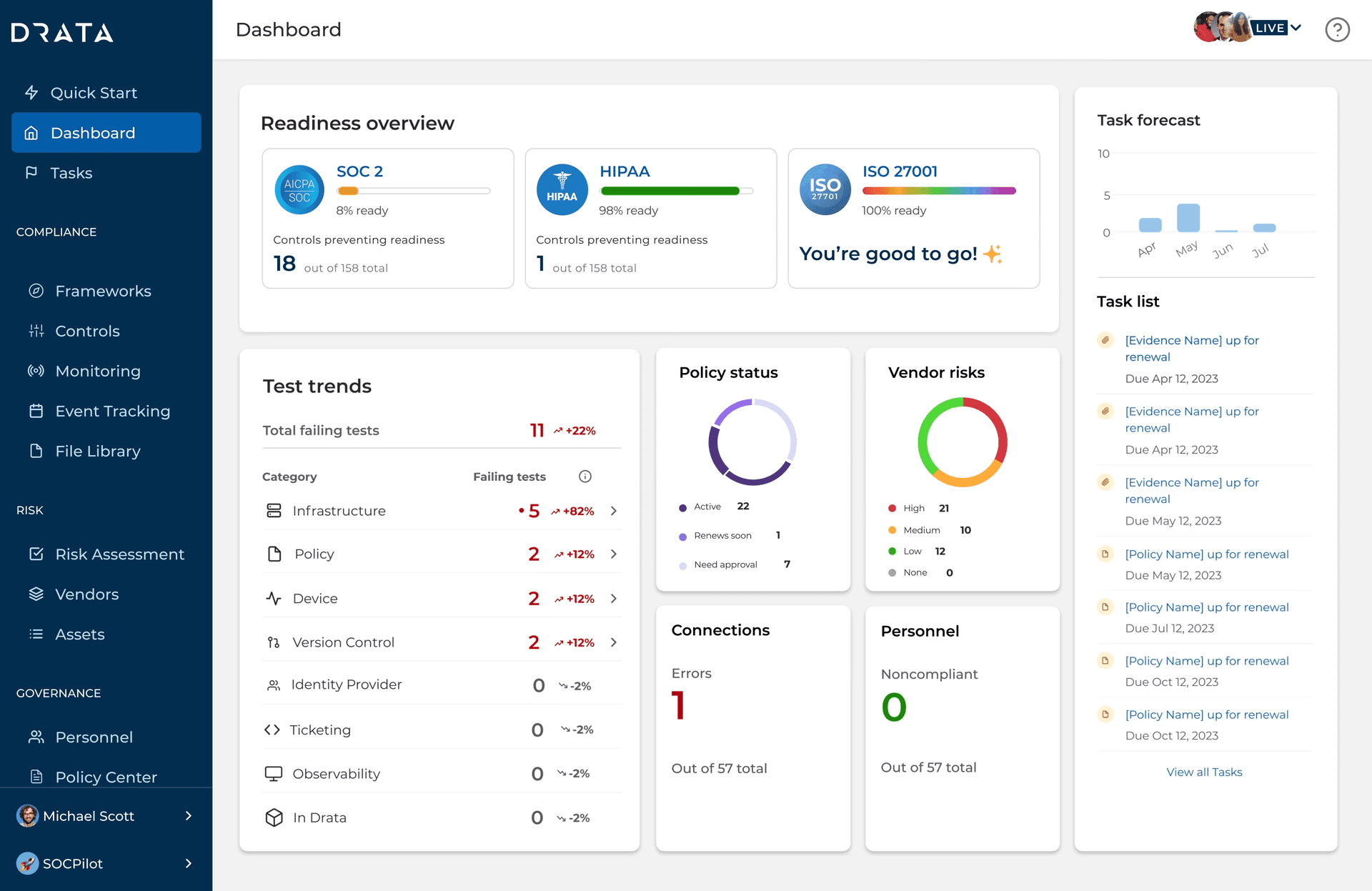Expand the Infrastructure failing tests row

[613, 510]
